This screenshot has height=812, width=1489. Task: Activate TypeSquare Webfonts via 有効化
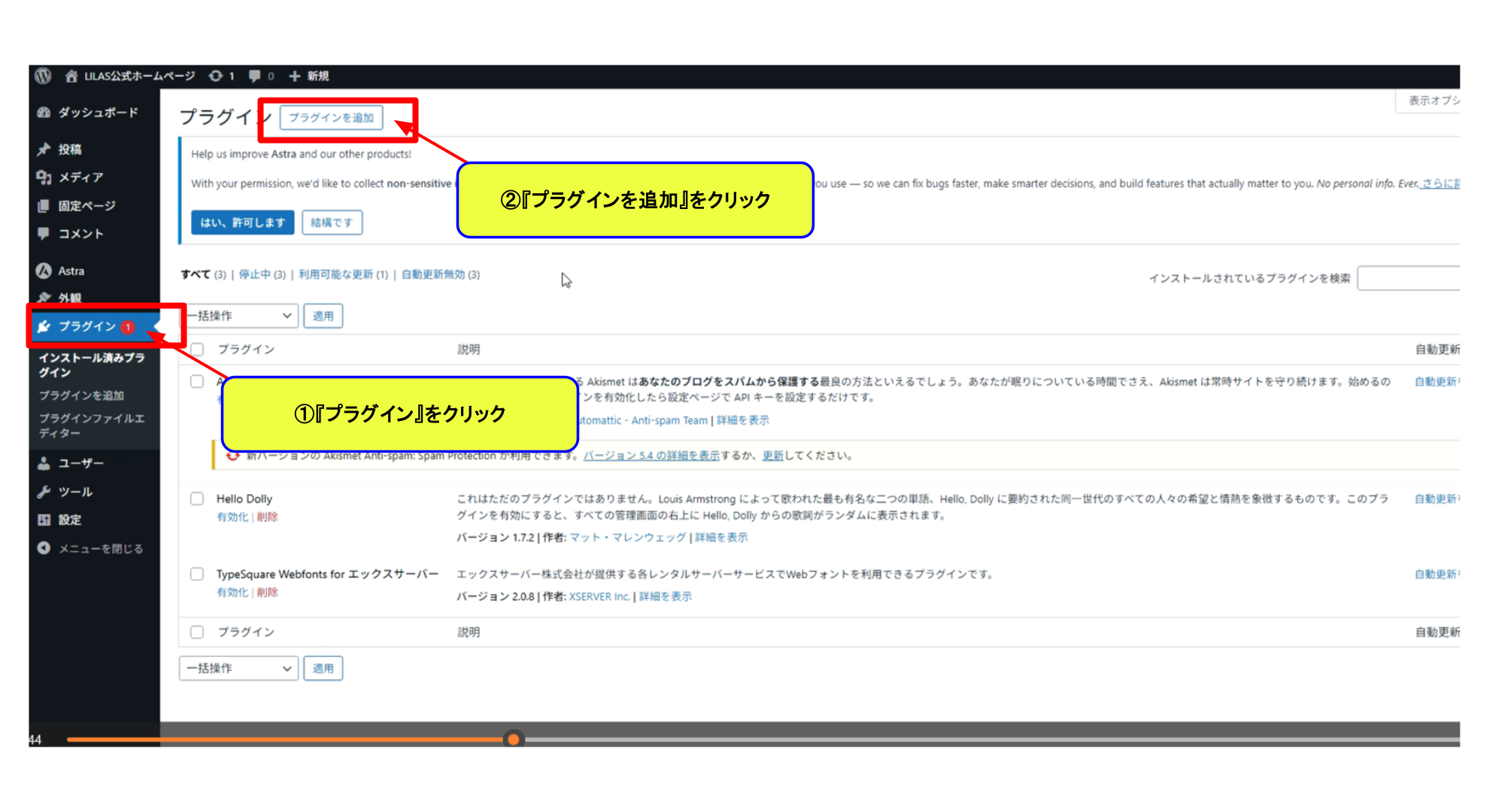[232, 592]
